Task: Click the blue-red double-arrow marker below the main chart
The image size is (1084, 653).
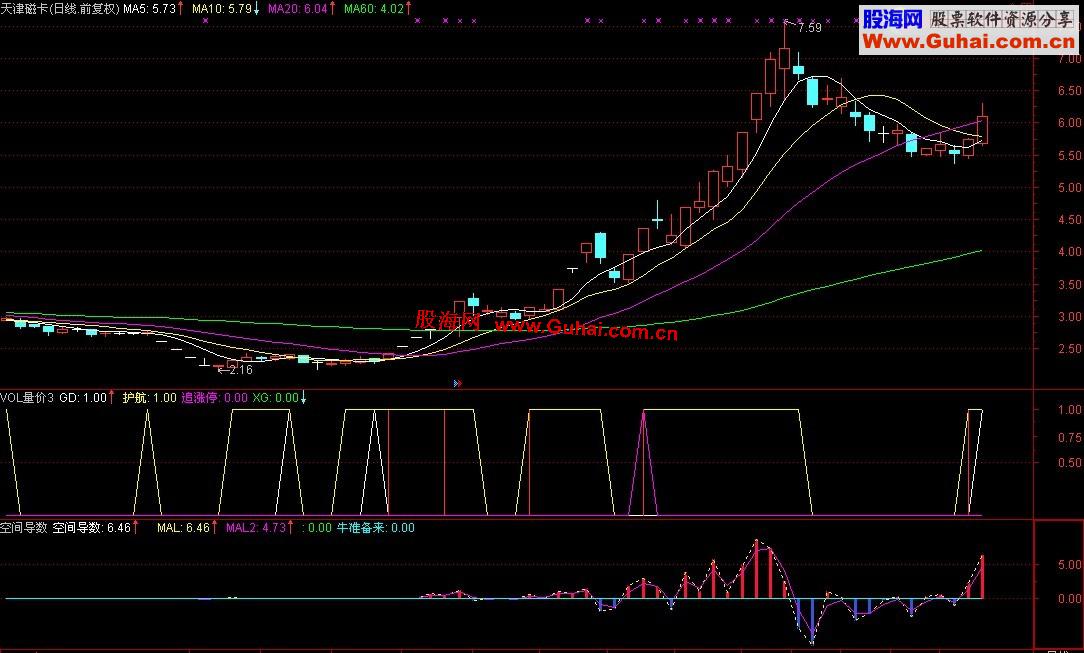Action: pos(457,383)
